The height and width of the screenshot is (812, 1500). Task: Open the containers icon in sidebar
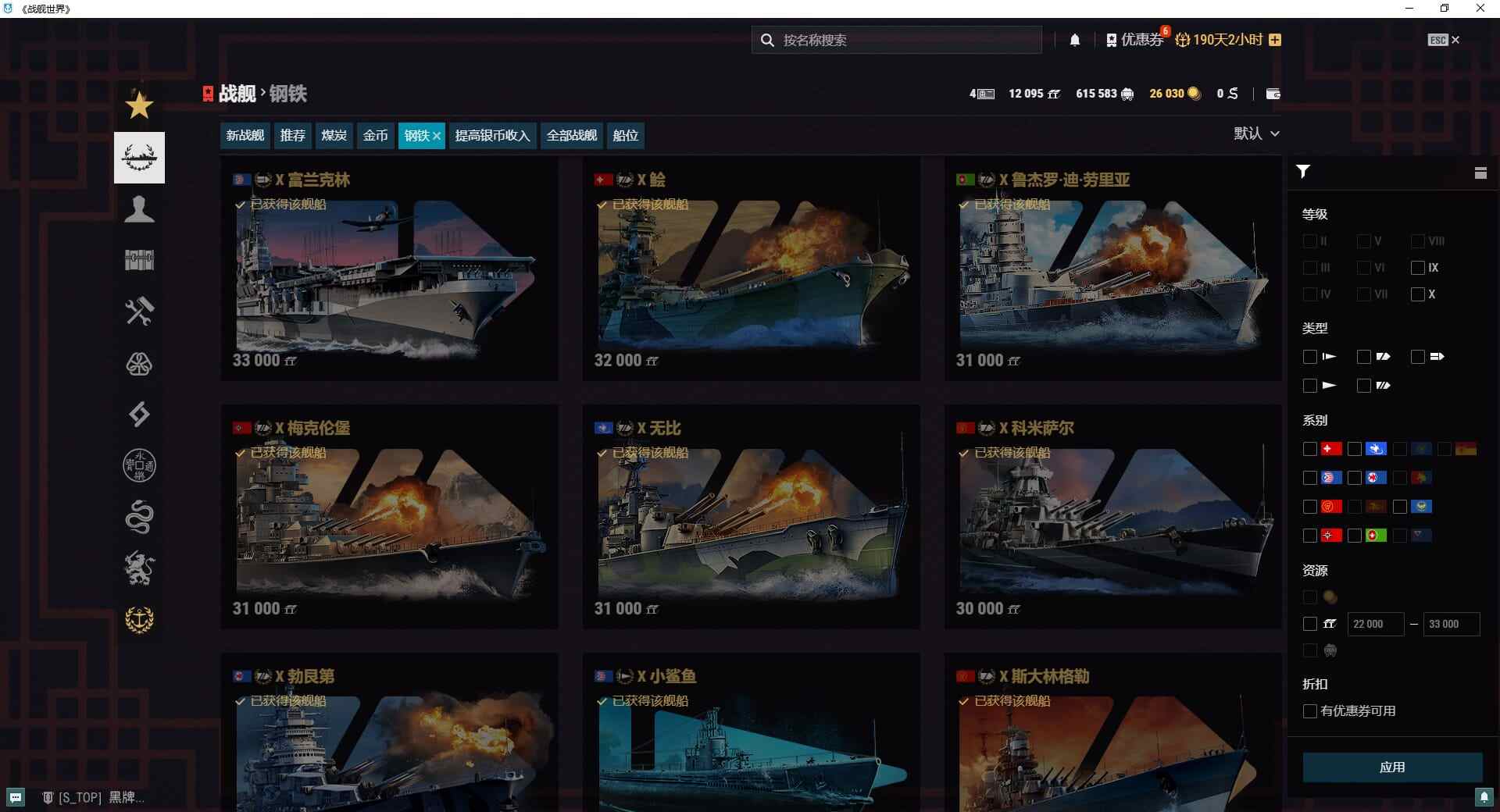pos(139,260)
